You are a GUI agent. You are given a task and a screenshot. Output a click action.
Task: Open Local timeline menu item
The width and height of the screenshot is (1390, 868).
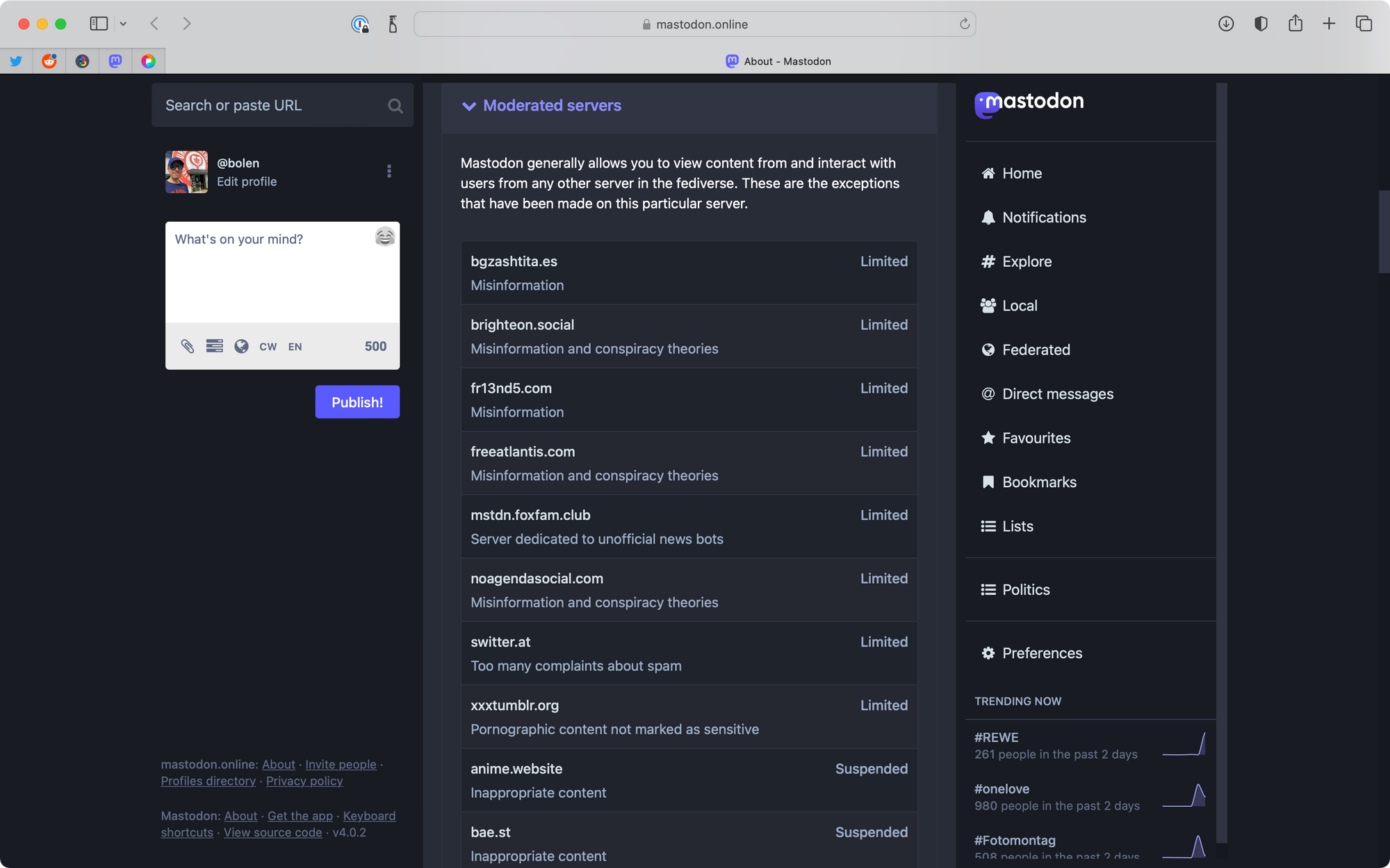point(1020,305)
